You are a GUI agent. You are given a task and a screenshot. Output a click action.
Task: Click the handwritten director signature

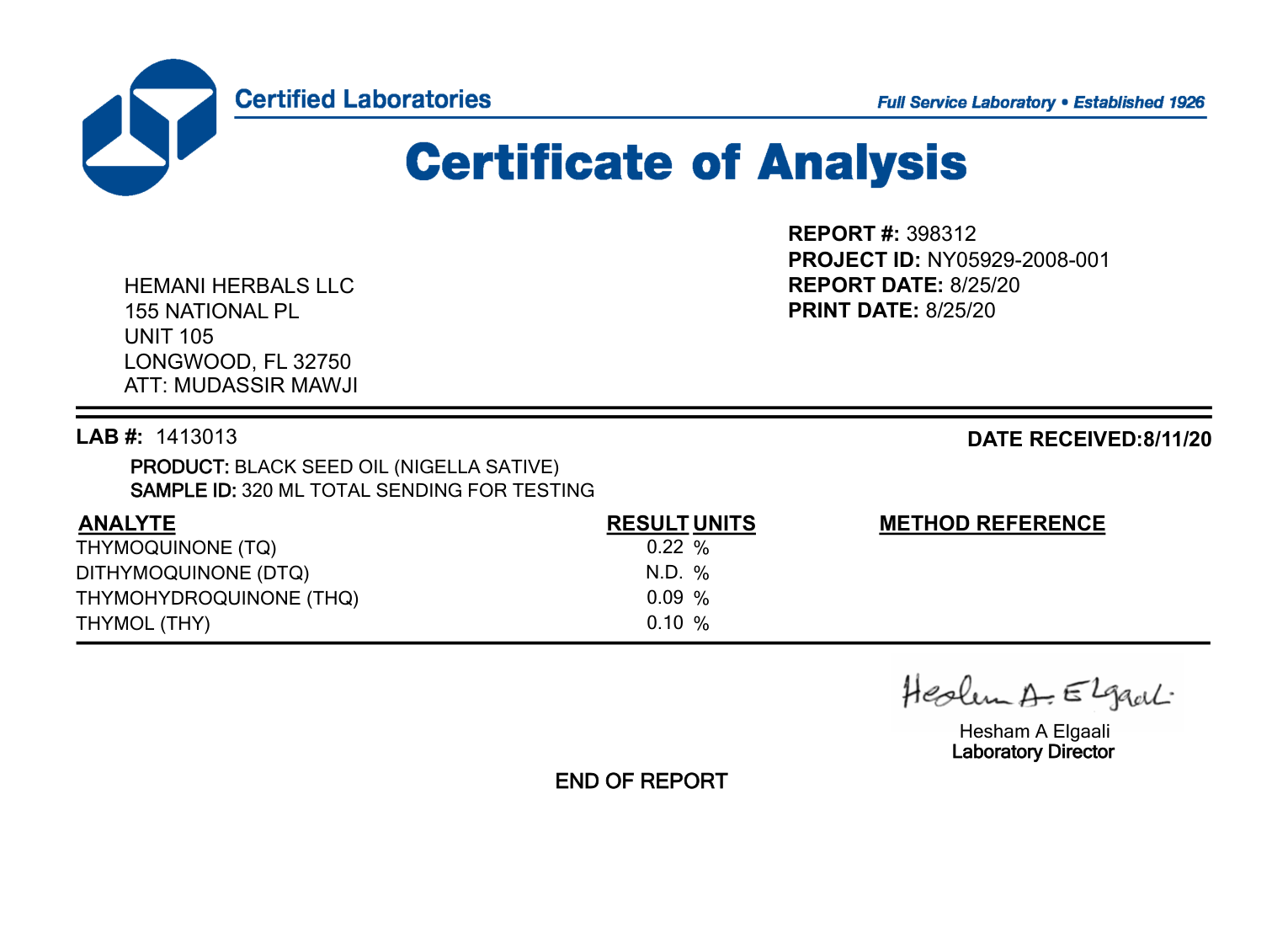click(1037, 693)
